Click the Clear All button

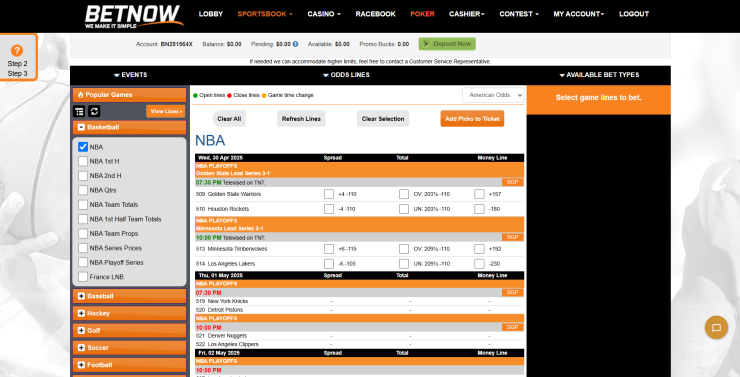(229, 119)
